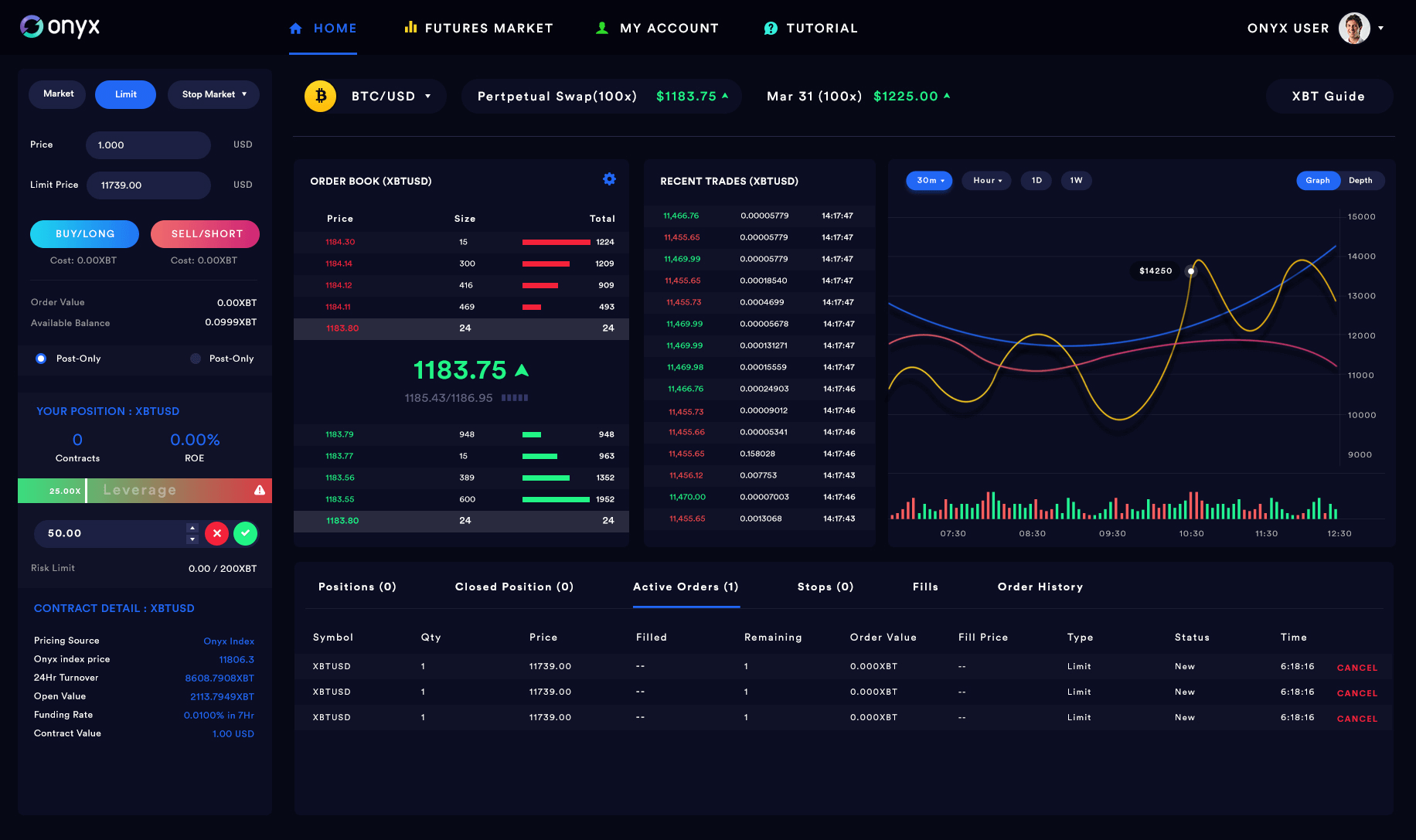The height and width of the screenshot is (840, 1416).
Task: Switch chart to Depth view
Action: pos(1361,180)
